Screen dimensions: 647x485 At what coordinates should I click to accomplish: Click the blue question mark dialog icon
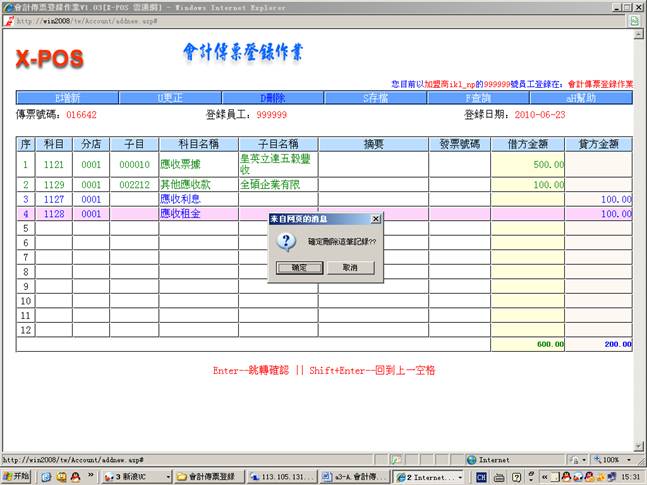tap(285, 241)
